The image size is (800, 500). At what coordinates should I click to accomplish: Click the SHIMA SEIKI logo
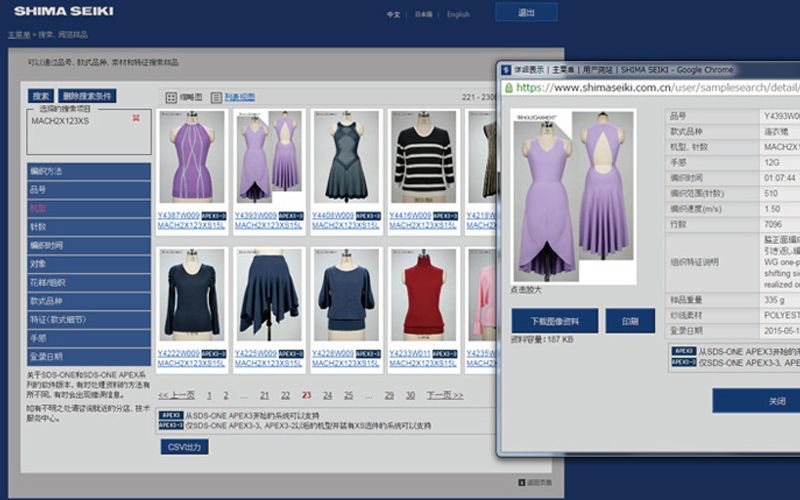click(64, 11)
